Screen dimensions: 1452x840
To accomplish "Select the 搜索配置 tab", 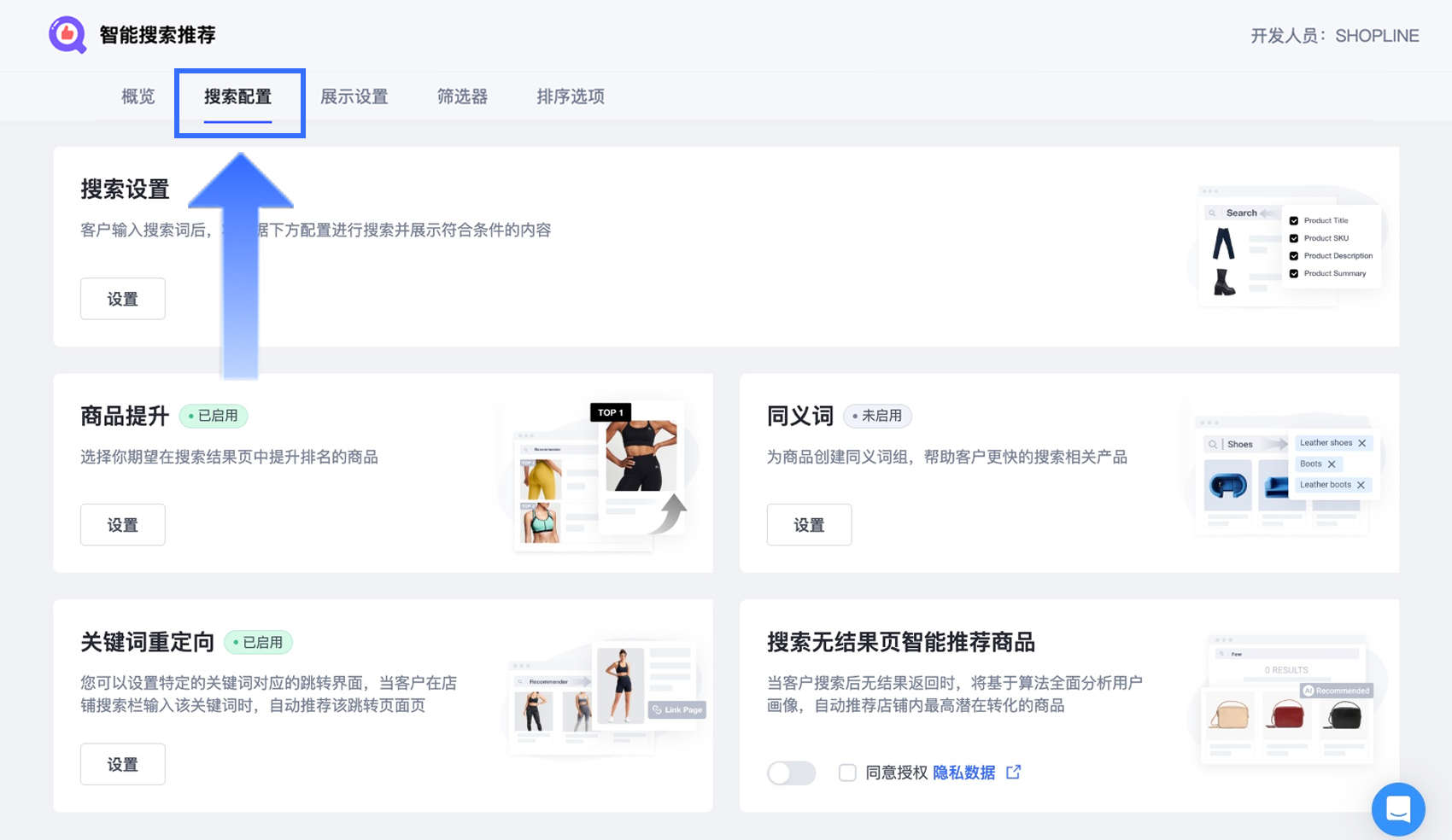I will point(238,96).
